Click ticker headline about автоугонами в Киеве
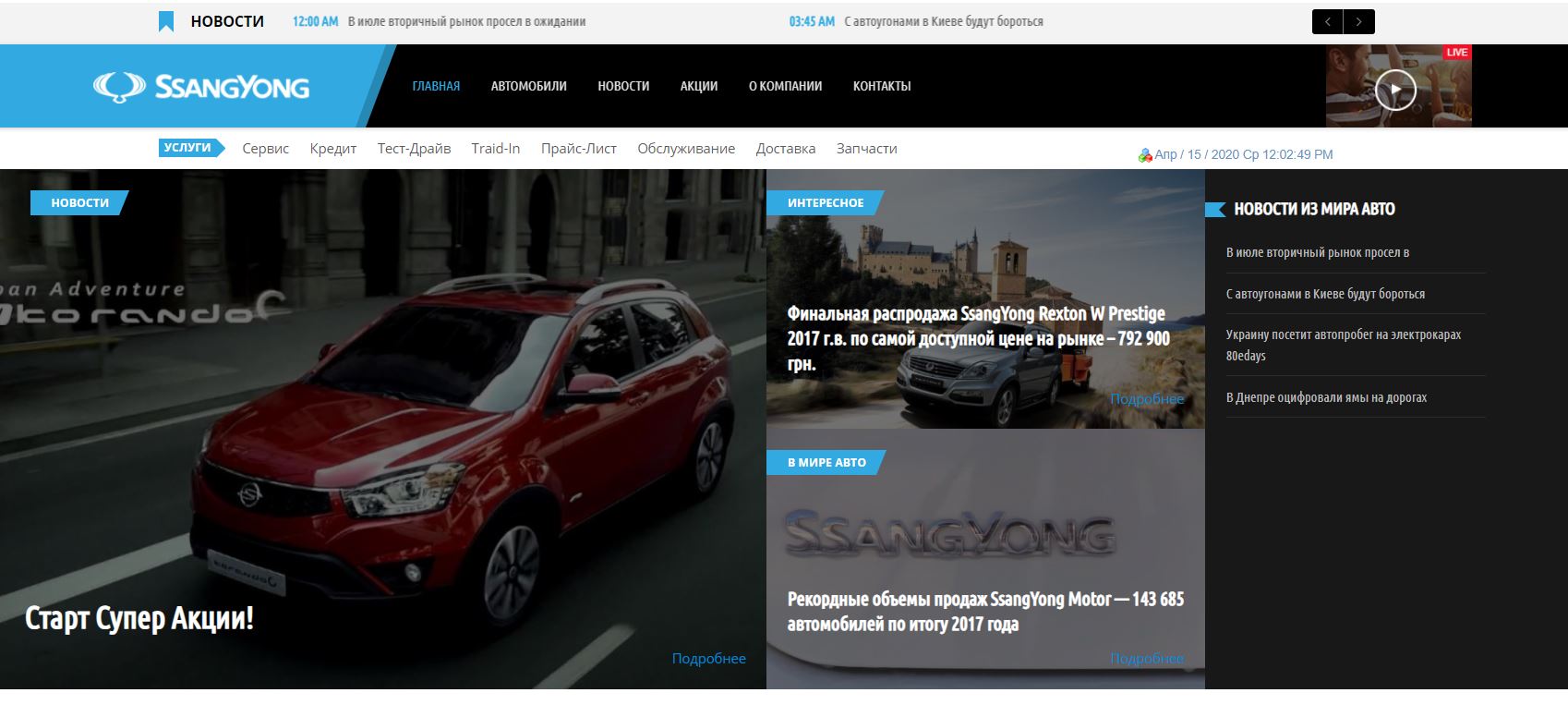The width and height of the screenshot is (1568, 705). coord(944,21)
